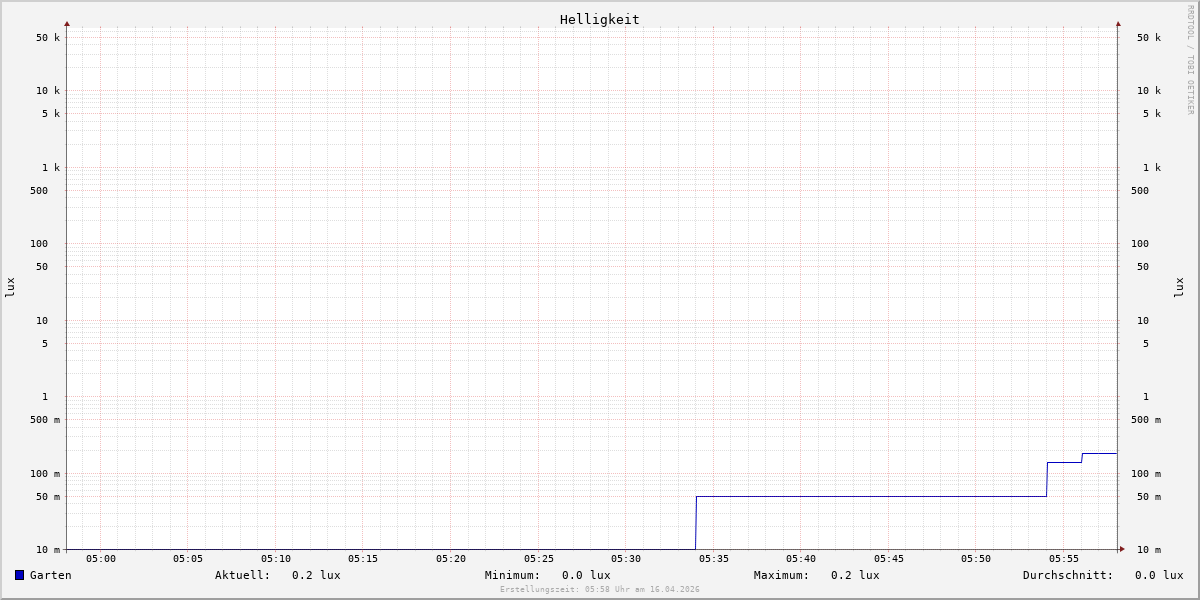
Task: Select the 'Durchschnitt:' label
Action: [1068, 575]
